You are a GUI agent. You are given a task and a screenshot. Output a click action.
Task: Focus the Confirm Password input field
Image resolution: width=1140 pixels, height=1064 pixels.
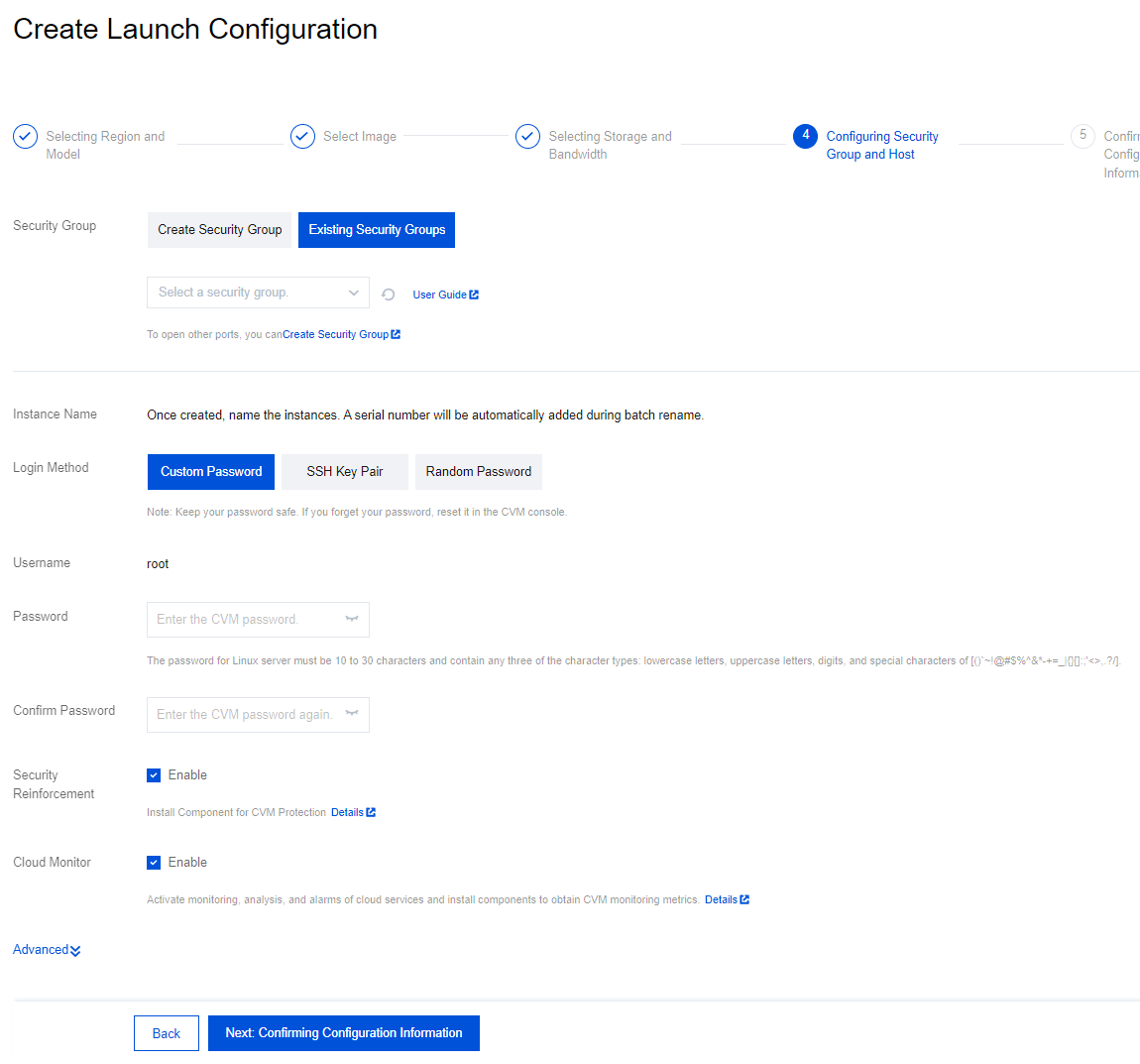[x=258, y=715]
